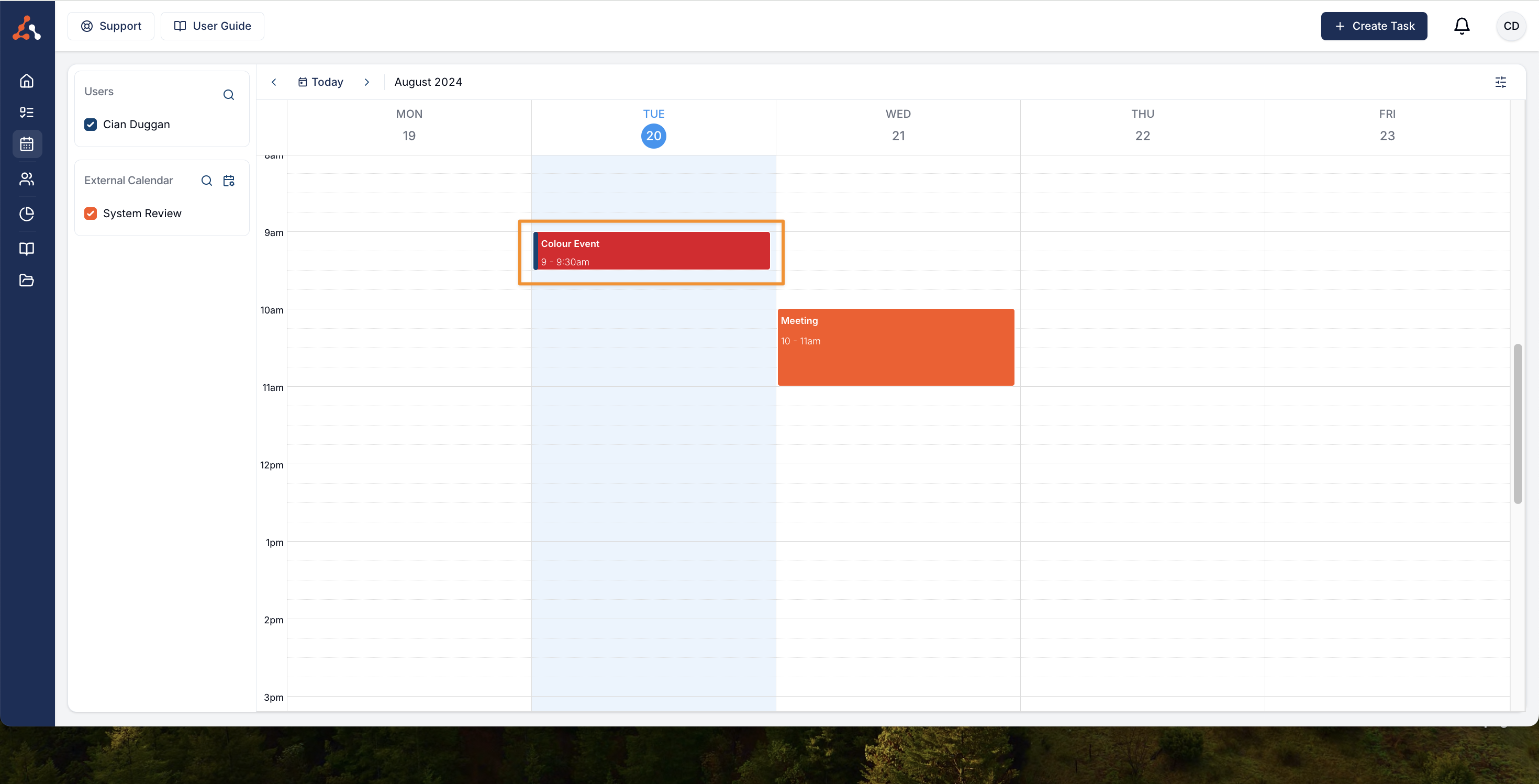Open the red Colour Event entry

coord(651,251)
